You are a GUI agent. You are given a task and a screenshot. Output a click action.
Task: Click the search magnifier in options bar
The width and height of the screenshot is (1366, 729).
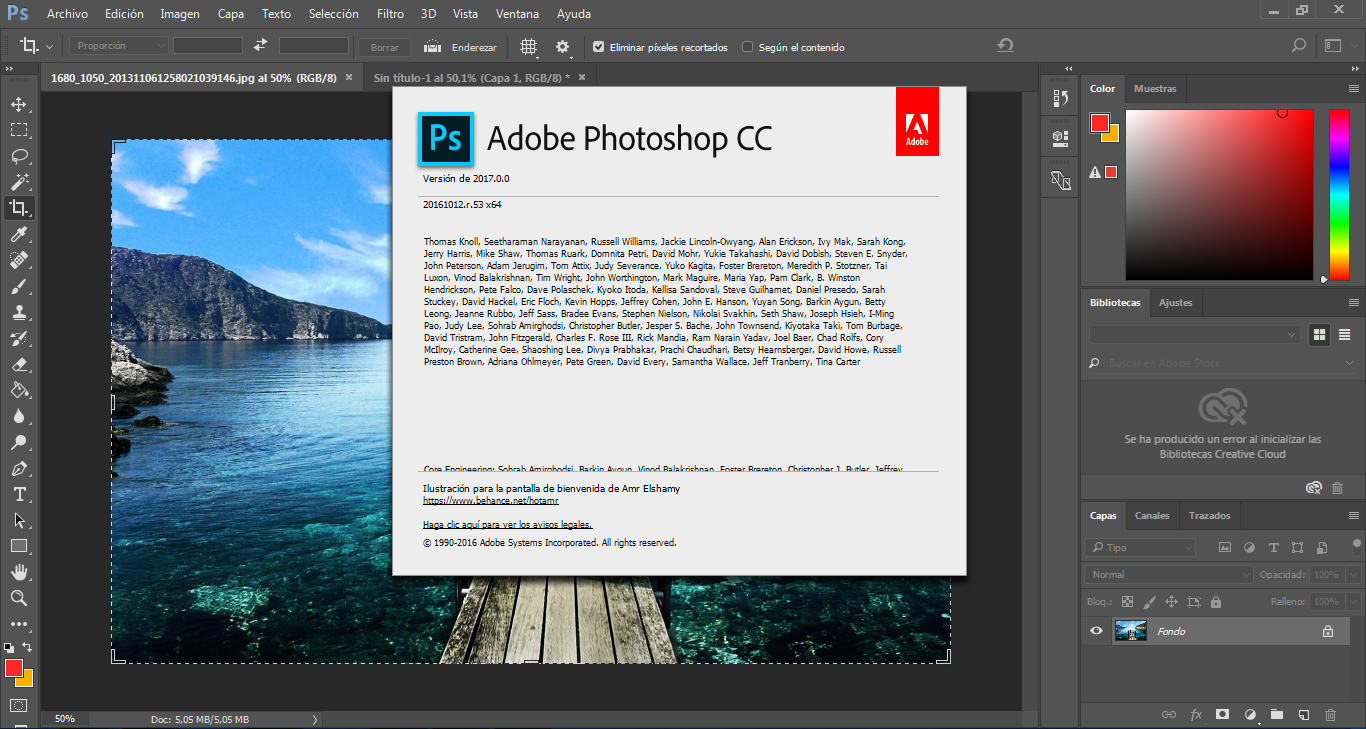[1299, 46]
